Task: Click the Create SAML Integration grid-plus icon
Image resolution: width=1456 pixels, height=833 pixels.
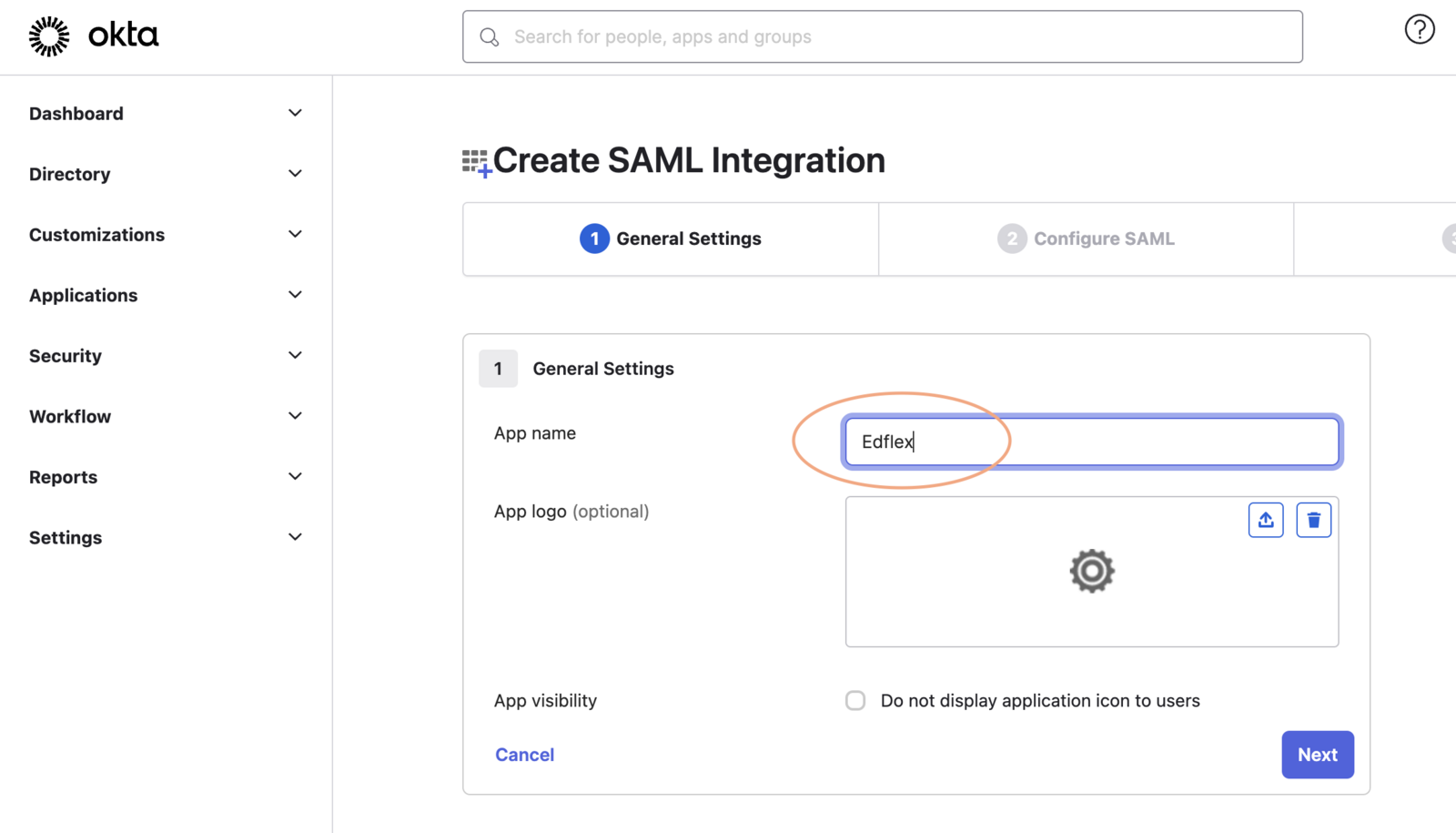Action: coord(477,164)
